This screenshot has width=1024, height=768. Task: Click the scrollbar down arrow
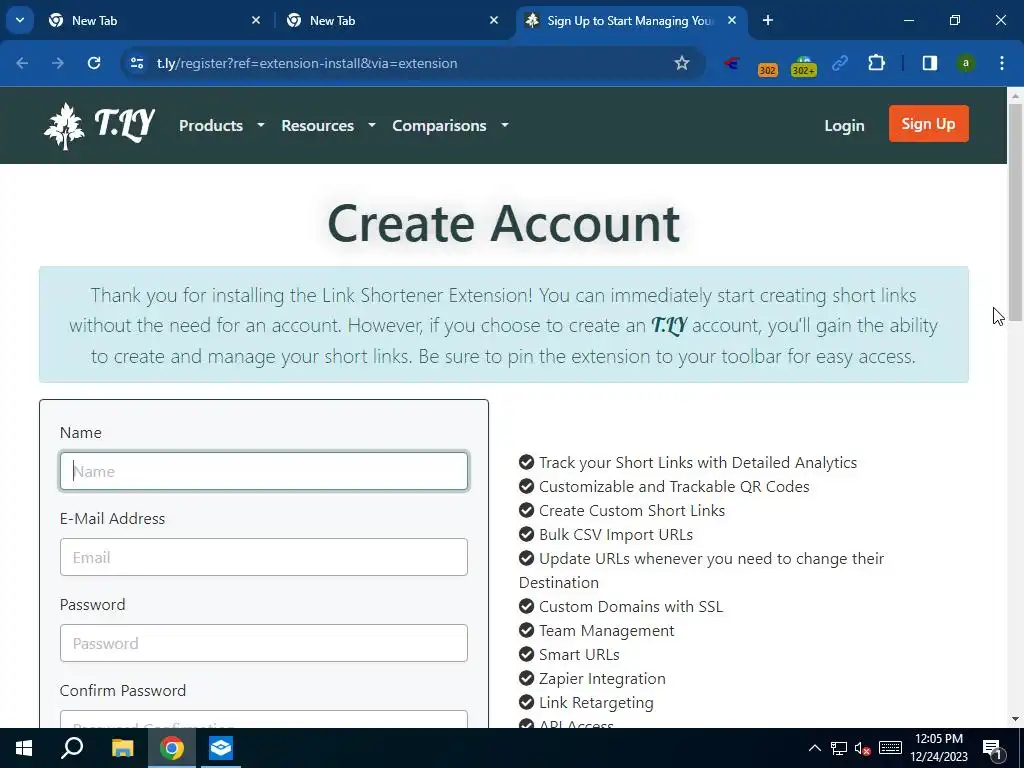coord(1015,719)
